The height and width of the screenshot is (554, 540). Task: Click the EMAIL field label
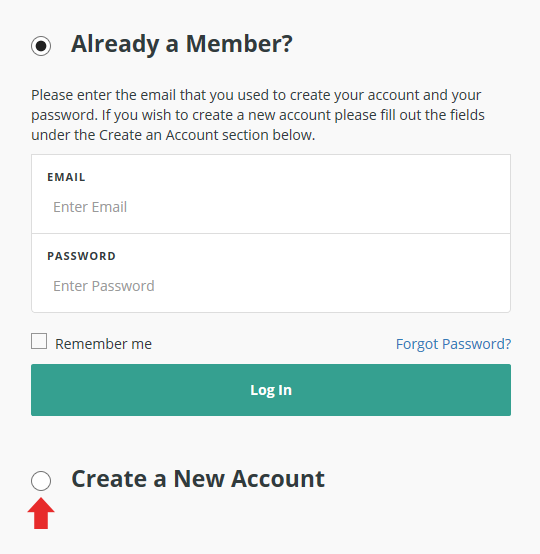pyautogui.click(x=66, y=177)
